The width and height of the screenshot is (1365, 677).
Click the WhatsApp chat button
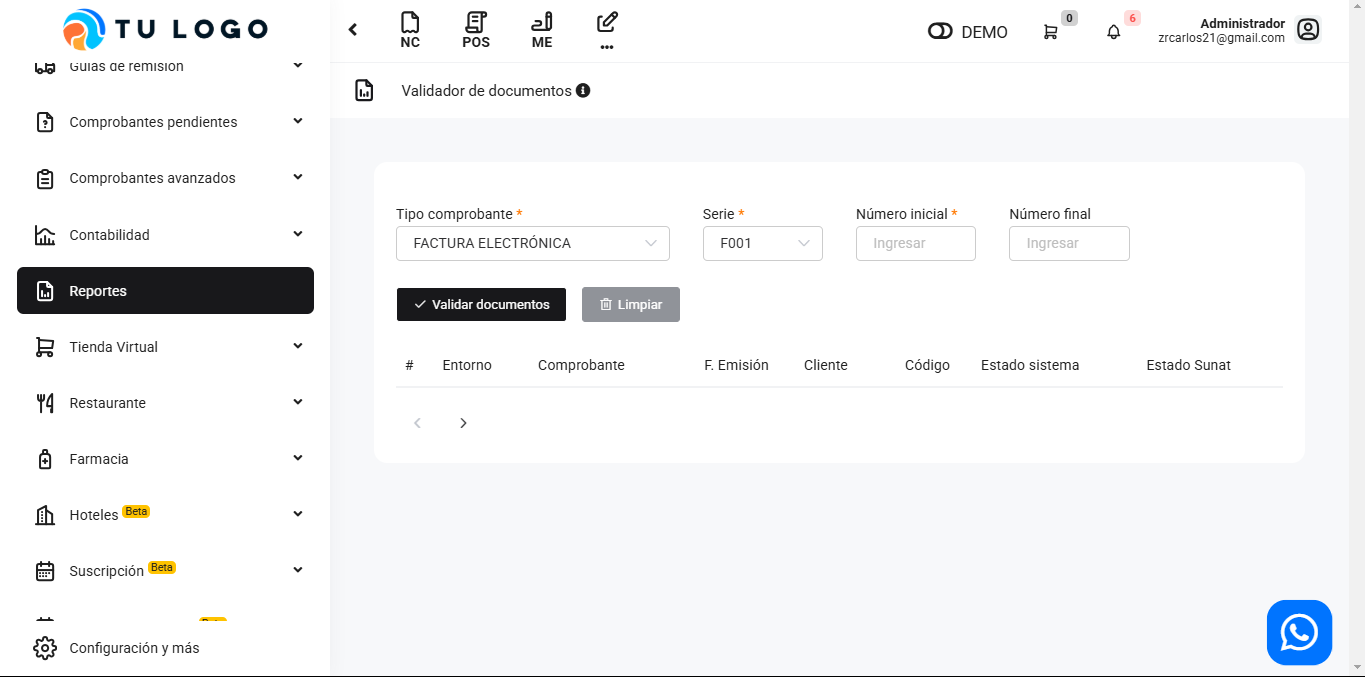coord(1299,632)
